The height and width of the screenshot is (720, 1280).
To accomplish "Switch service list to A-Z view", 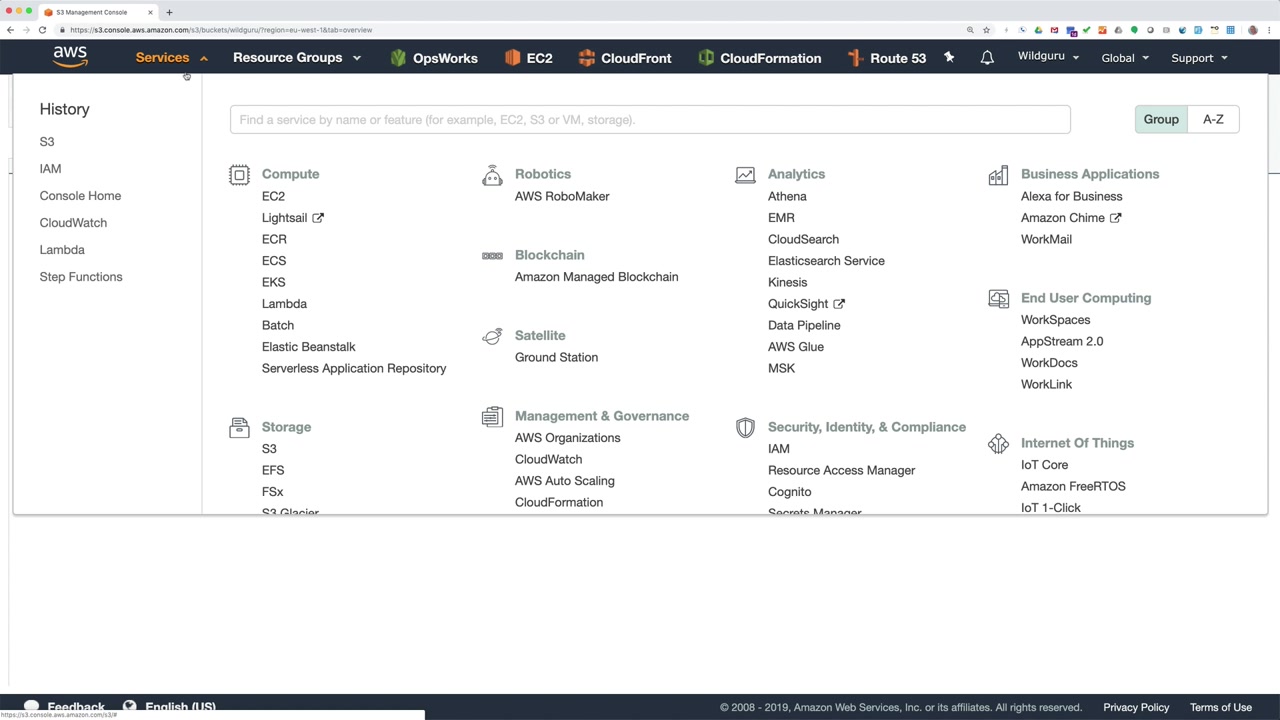I will point(1213,119).
